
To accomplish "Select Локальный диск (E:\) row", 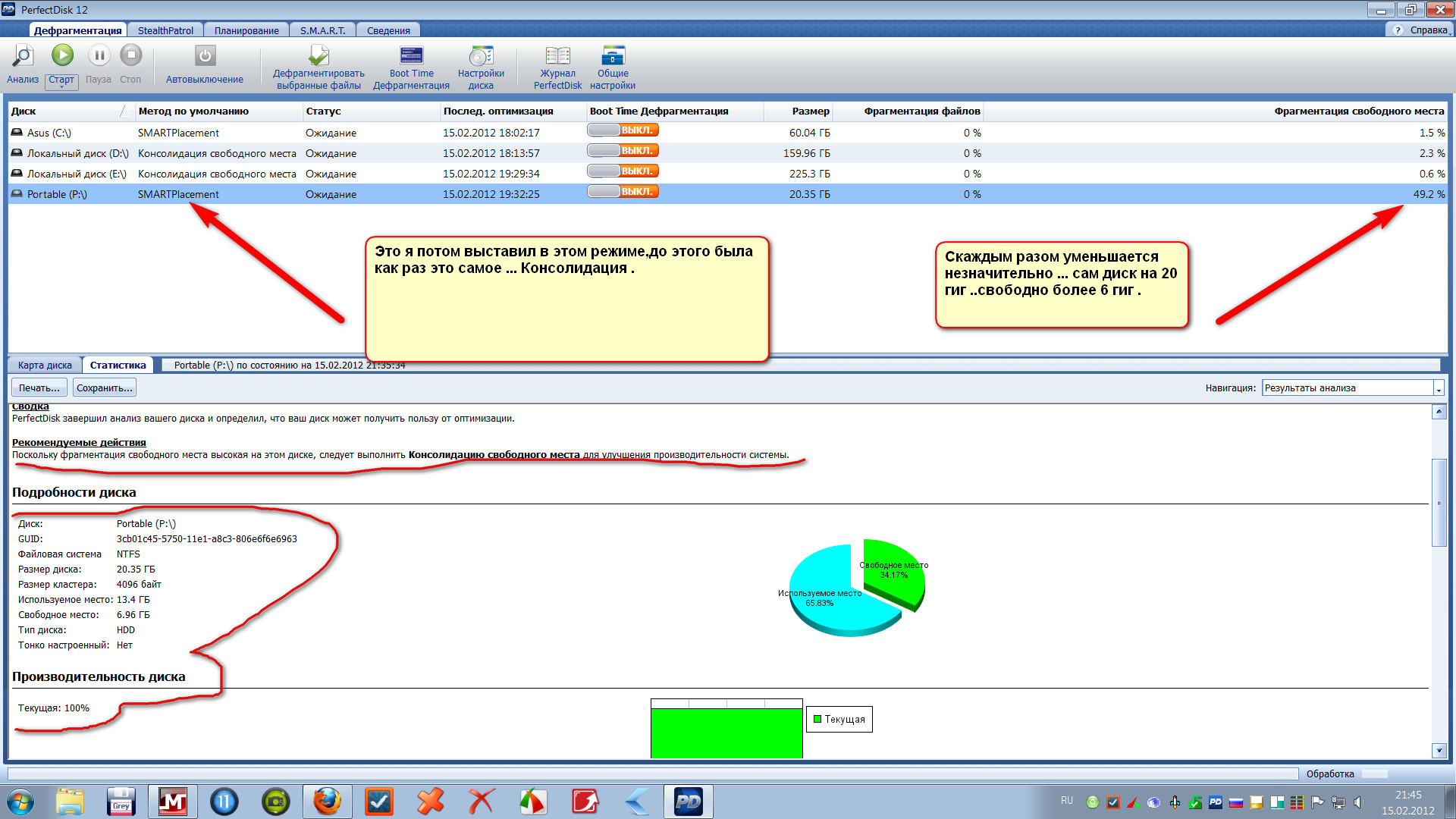I will coord(727,174).
